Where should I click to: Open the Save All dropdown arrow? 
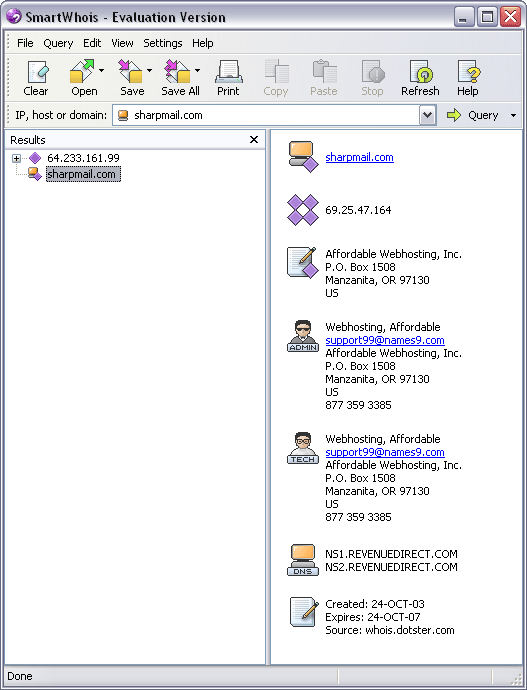(198, 70)
